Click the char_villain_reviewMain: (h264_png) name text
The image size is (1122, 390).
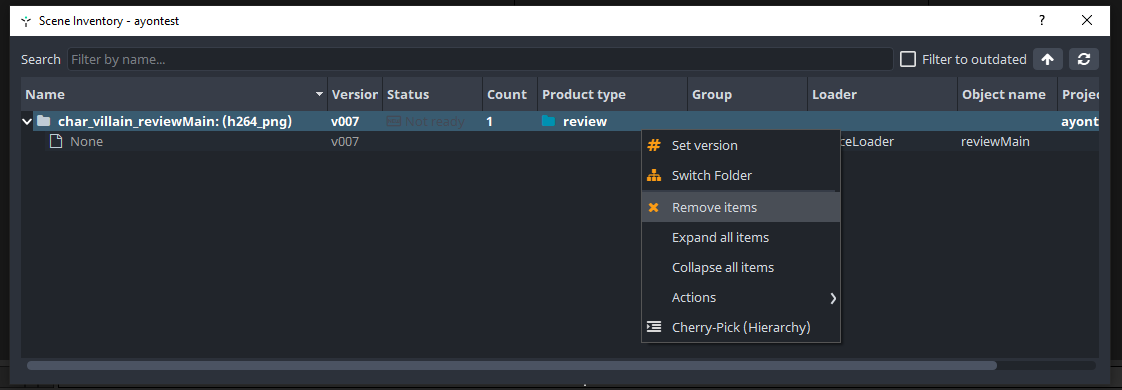point(175,121)
